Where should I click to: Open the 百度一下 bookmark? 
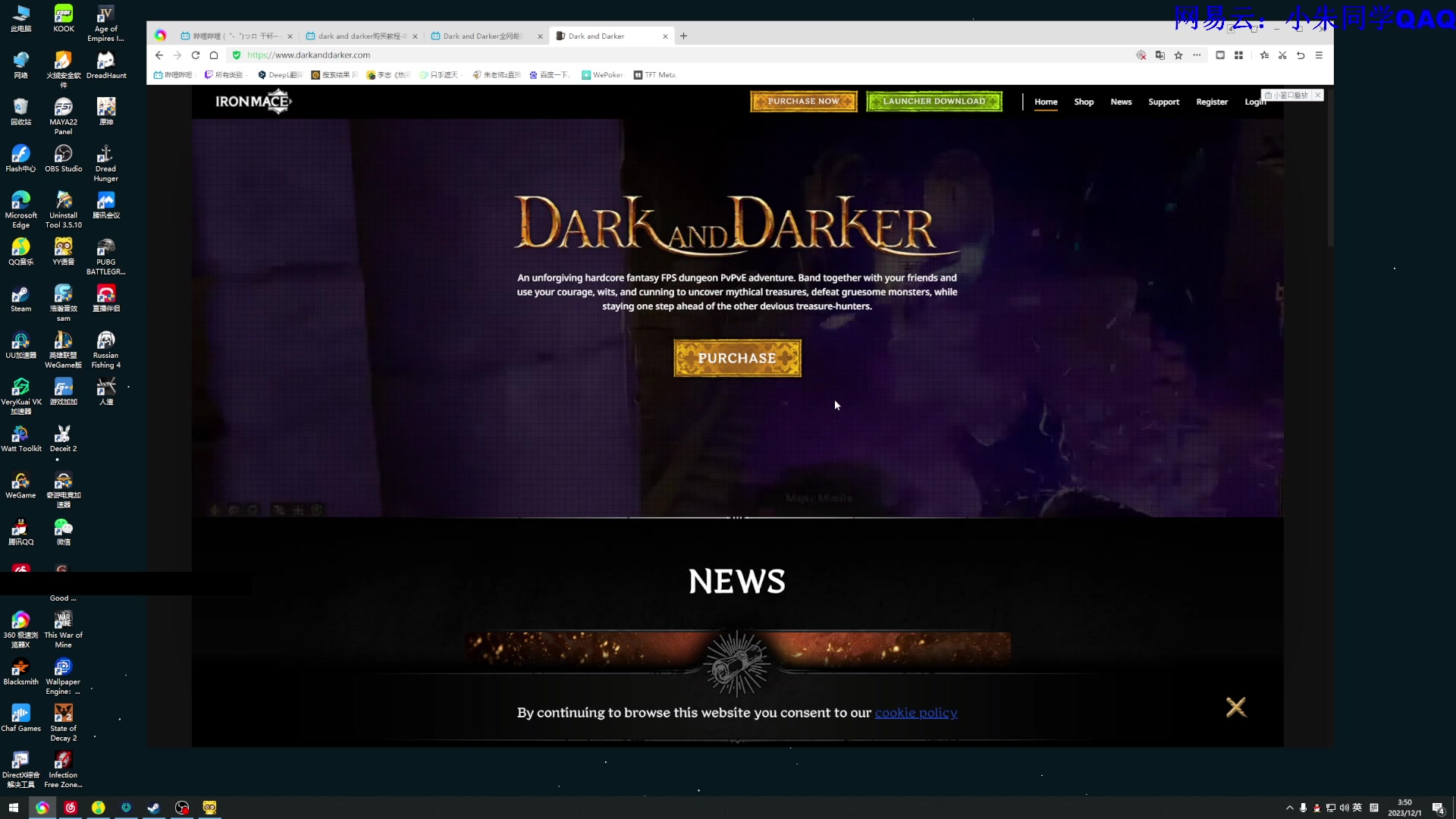tap(549, 75)
